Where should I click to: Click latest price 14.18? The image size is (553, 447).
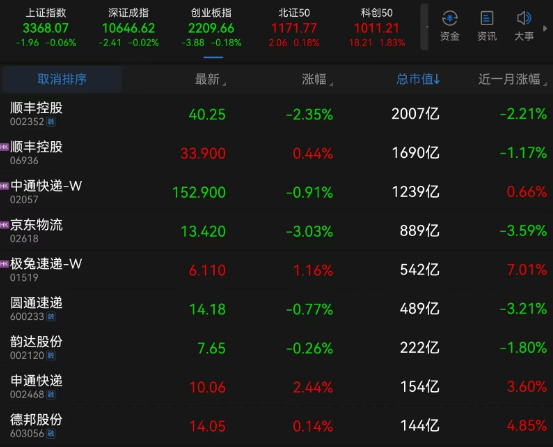[207, 309]
